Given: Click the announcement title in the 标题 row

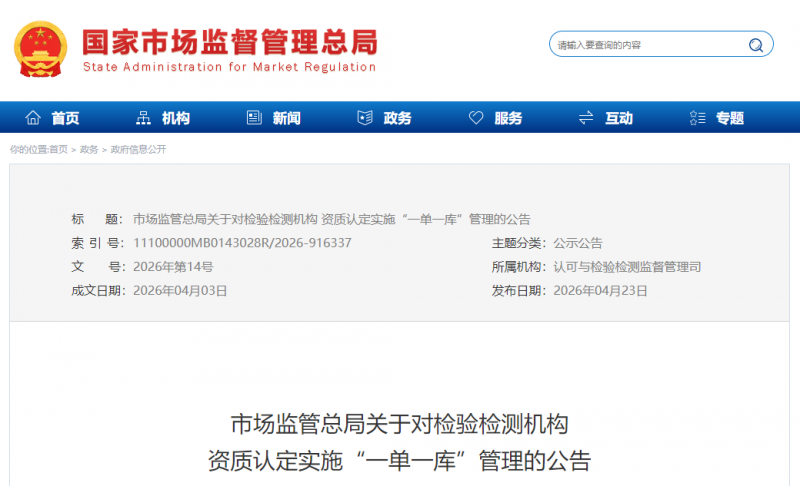Looking at the screenshot, I should [331, 220].
